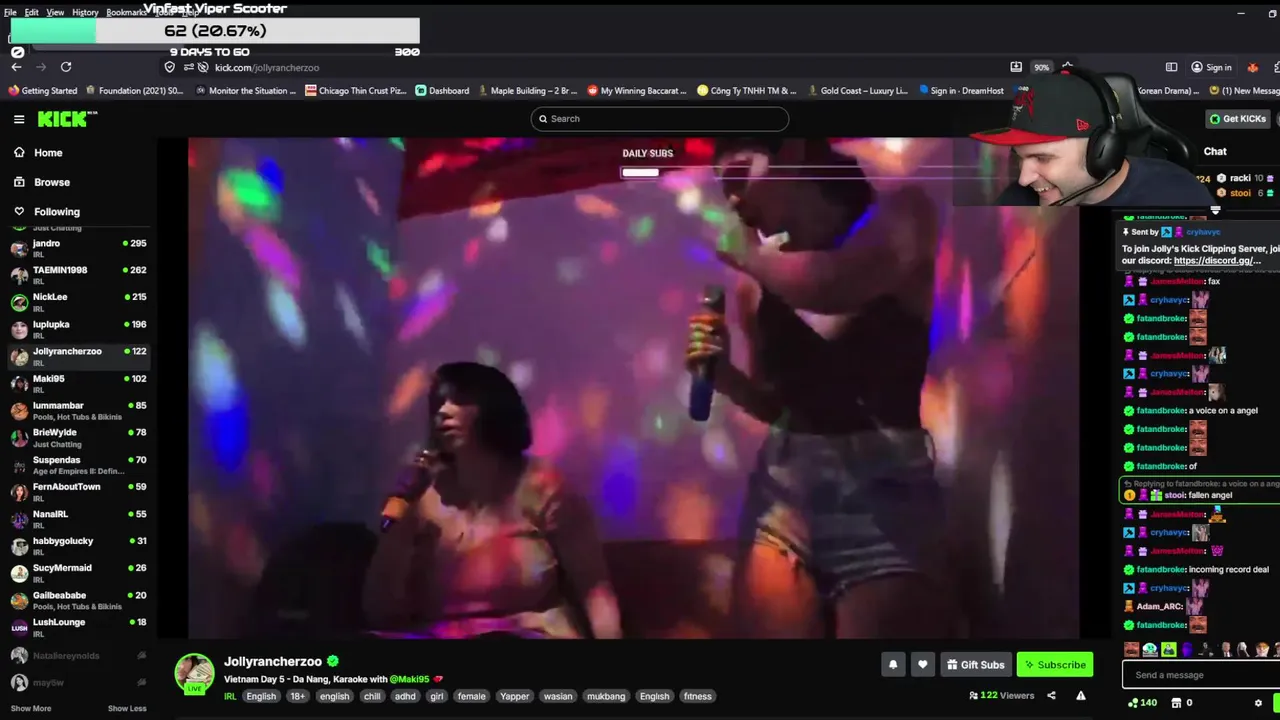Image resolution: width=1280 pixels, height=720 pixels.
Task: Open BrieWylde channel in Following list
Action: click(78, 436)
